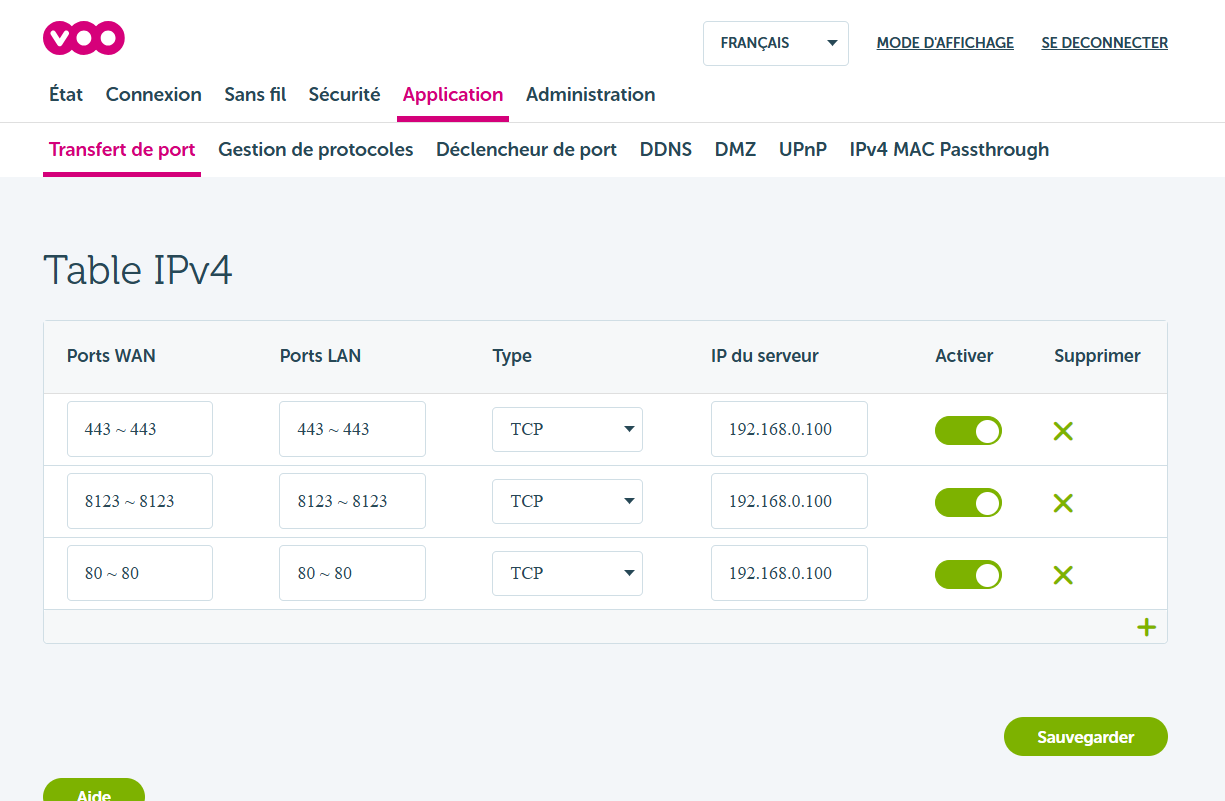Go to the État tab
1225x801 pixels.
(66, 95)
